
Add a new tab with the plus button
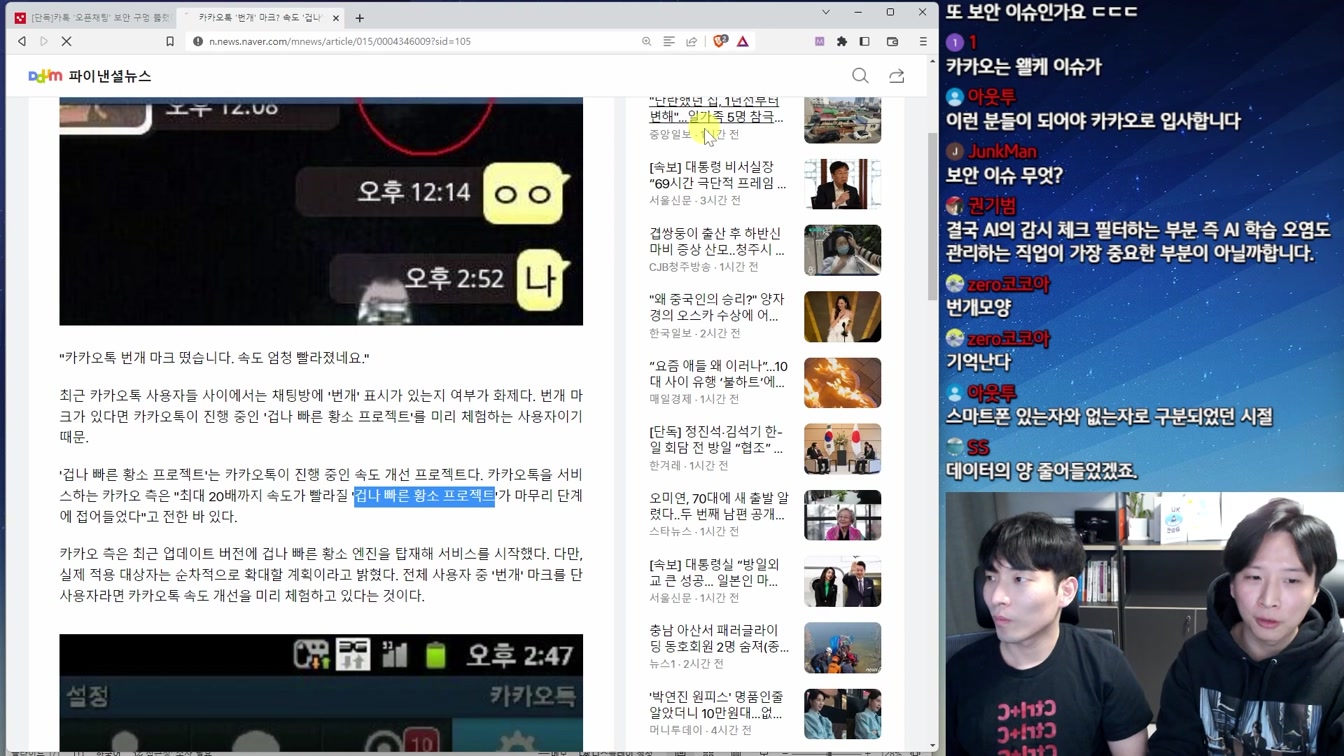pos(360,18)
